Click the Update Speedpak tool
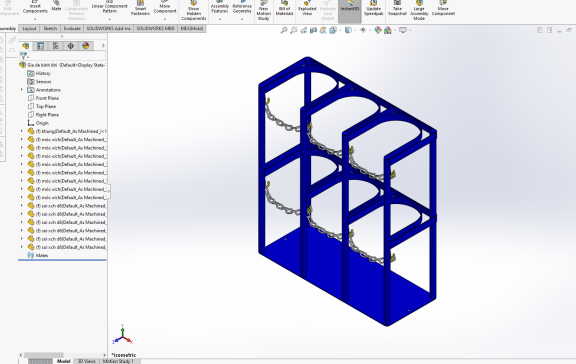 coord(374,9)
